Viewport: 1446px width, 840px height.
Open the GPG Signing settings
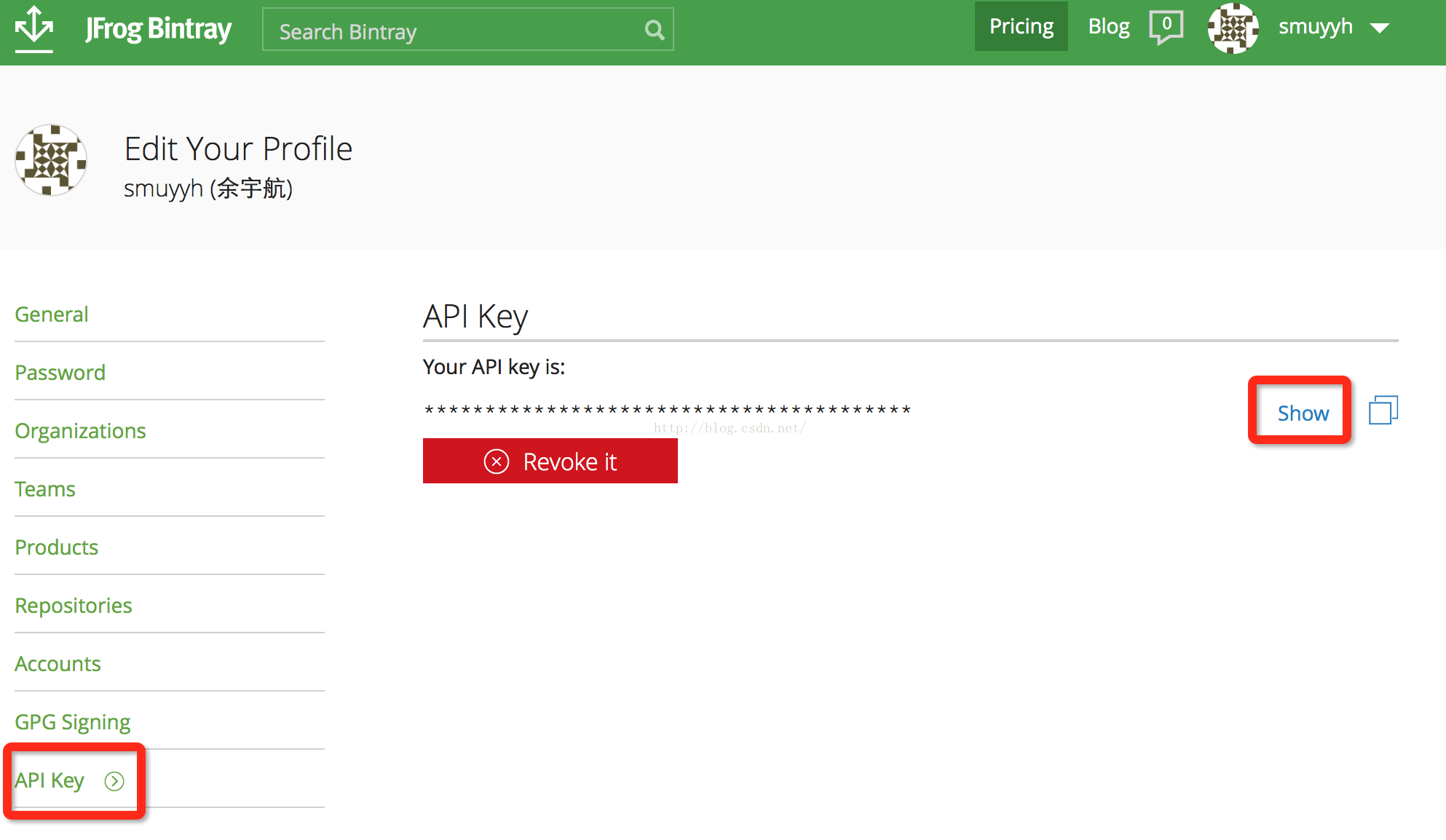coord(73,722)
